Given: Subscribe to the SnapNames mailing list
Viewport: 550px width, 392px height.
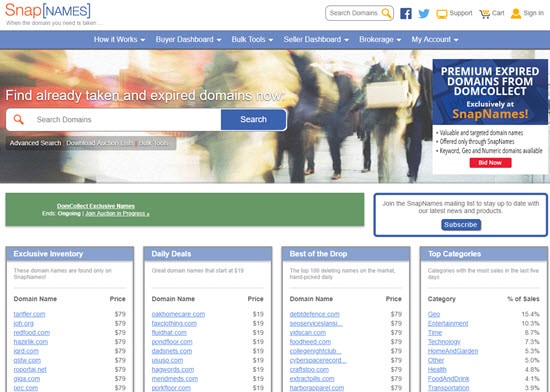Looking at the screenshot, I should tap(461, 225).
